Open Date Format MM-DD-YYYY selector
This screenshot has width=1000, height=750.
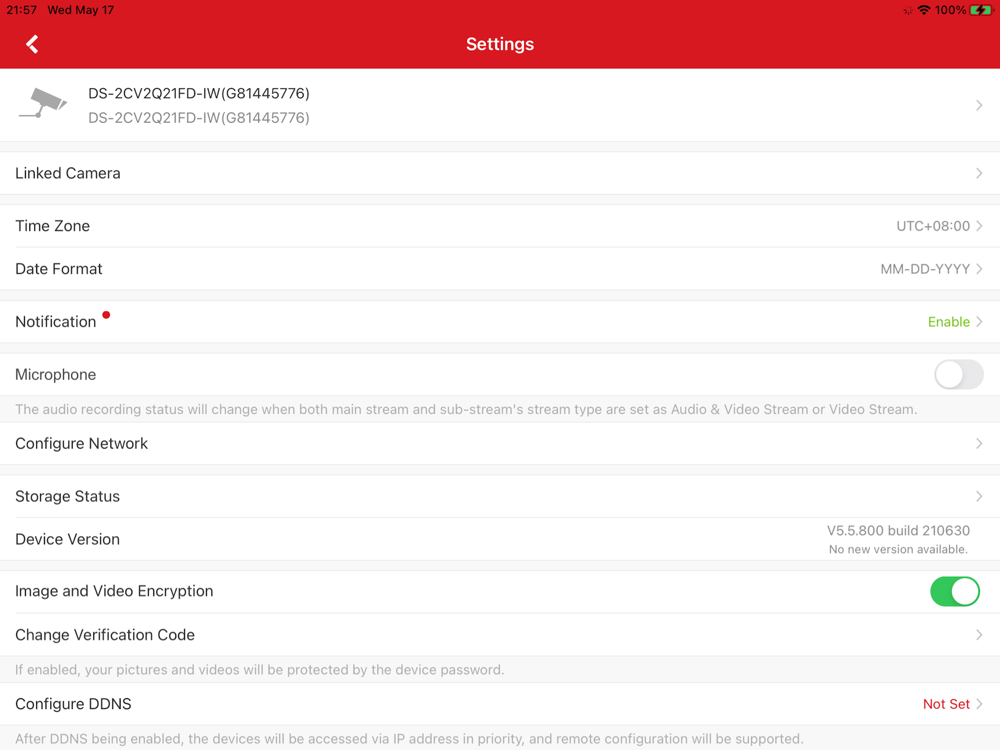tap(931, 269)
